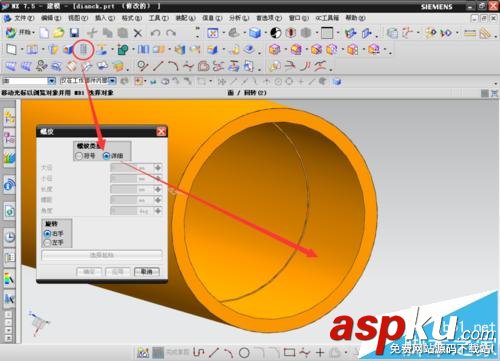Click the bottom toolbar Circle tool
The width and height of the screenshot is (500, 361).
tap(244, 352)
